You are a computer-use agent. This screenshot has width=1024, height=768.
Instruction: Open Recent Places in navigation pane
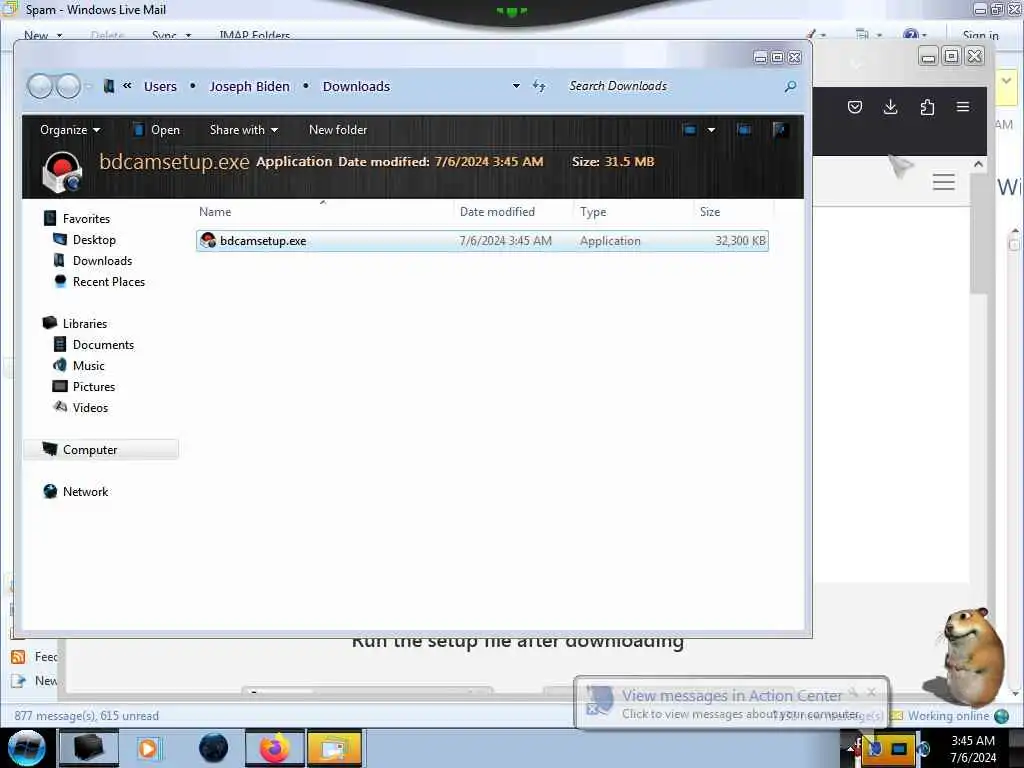coord(108,281)
